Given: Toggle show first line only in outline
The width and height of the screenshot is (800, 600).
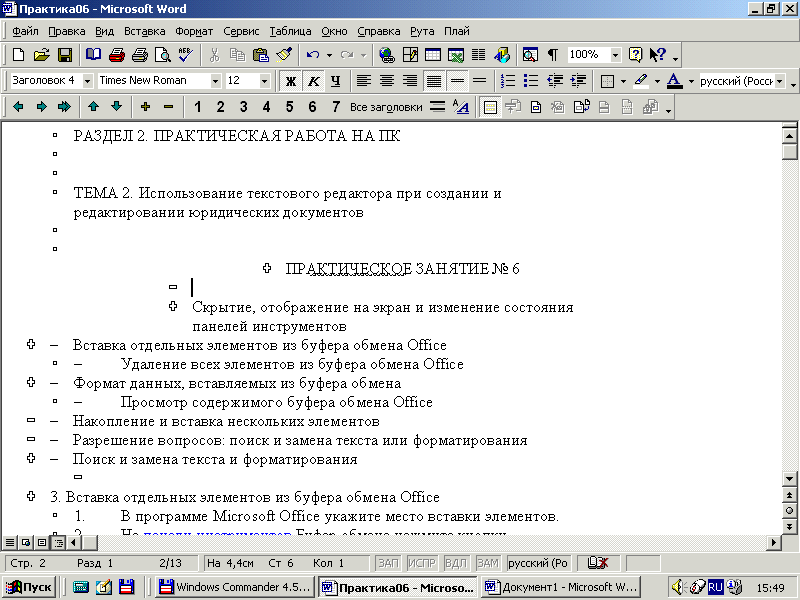Looking at the screenshot, I should click(437, 107).
